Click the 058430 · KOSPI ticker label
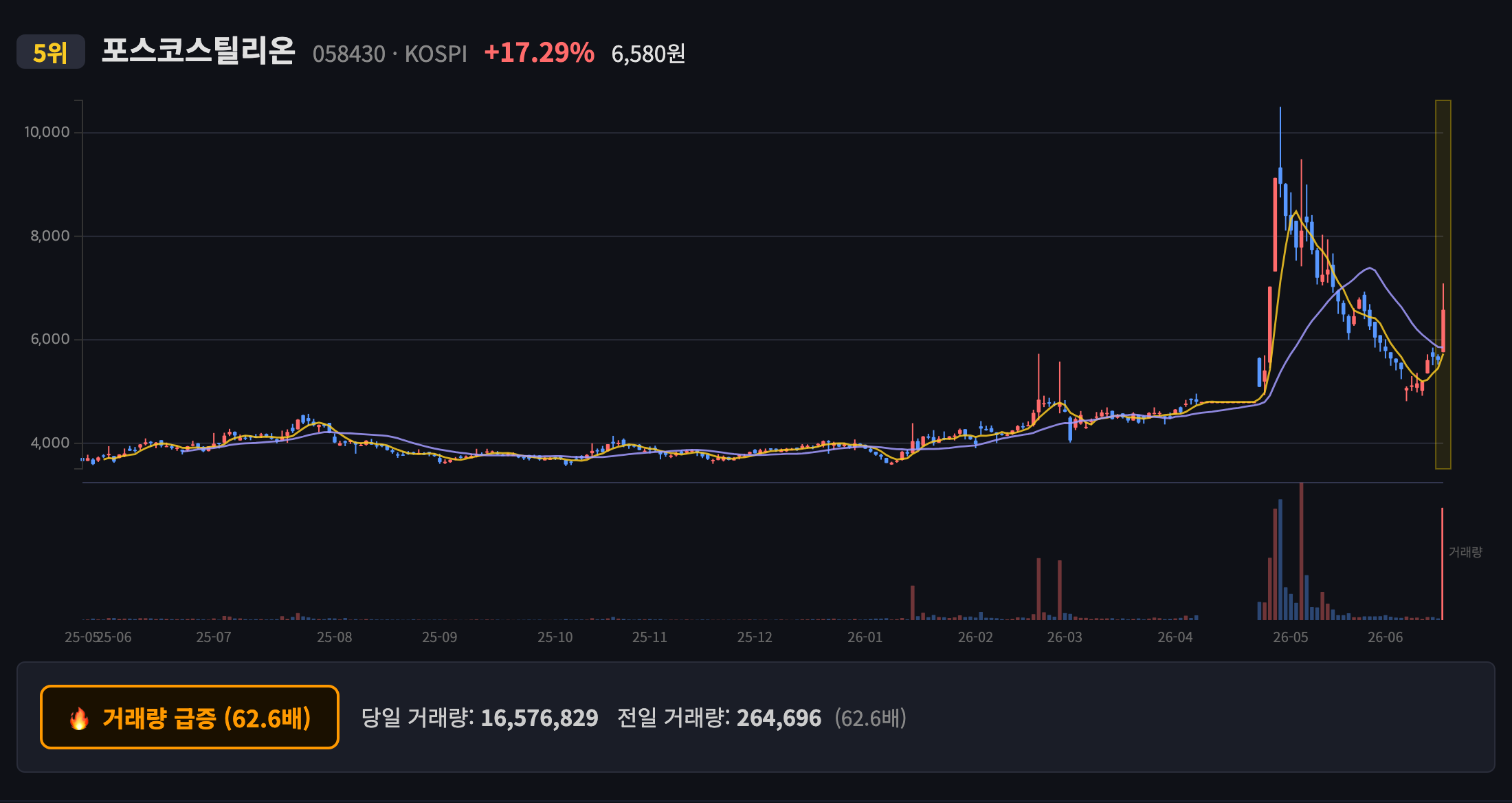The width and height of the screenshot is (1512, 803). pyautogui.click(x=390, y=54)
